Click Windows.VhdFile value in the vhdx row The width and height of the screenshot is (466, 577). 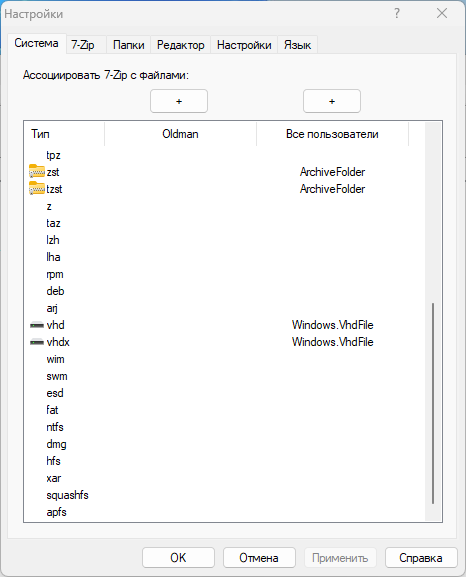coord(332,342)
